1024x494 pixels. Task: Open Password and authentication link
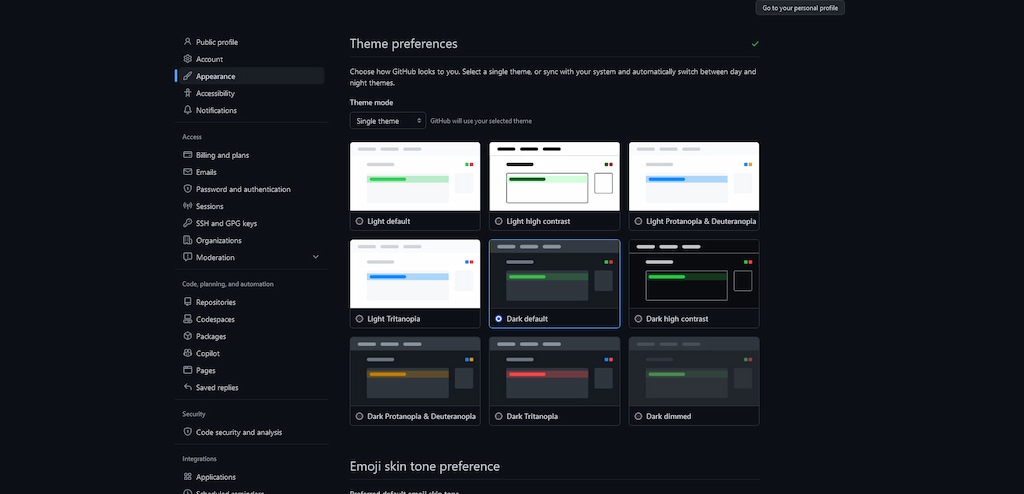[244, 189]
